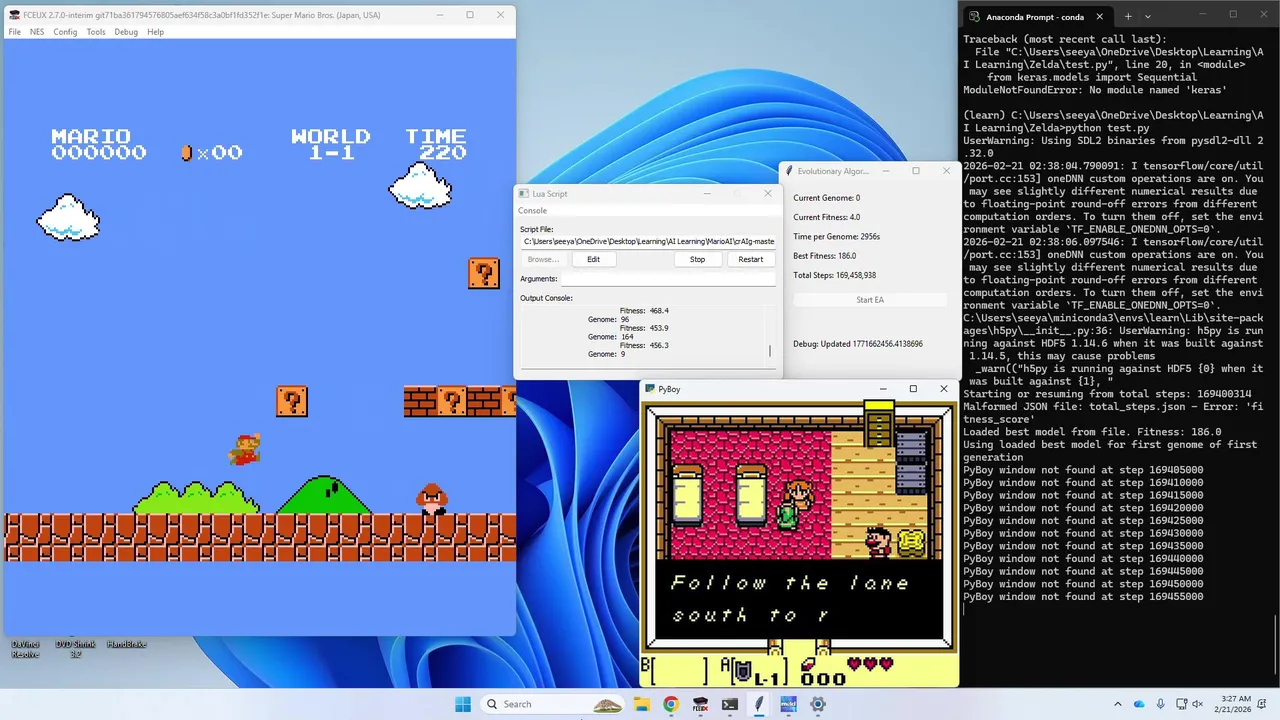Open the gear taskbar icon

(818, 704)
